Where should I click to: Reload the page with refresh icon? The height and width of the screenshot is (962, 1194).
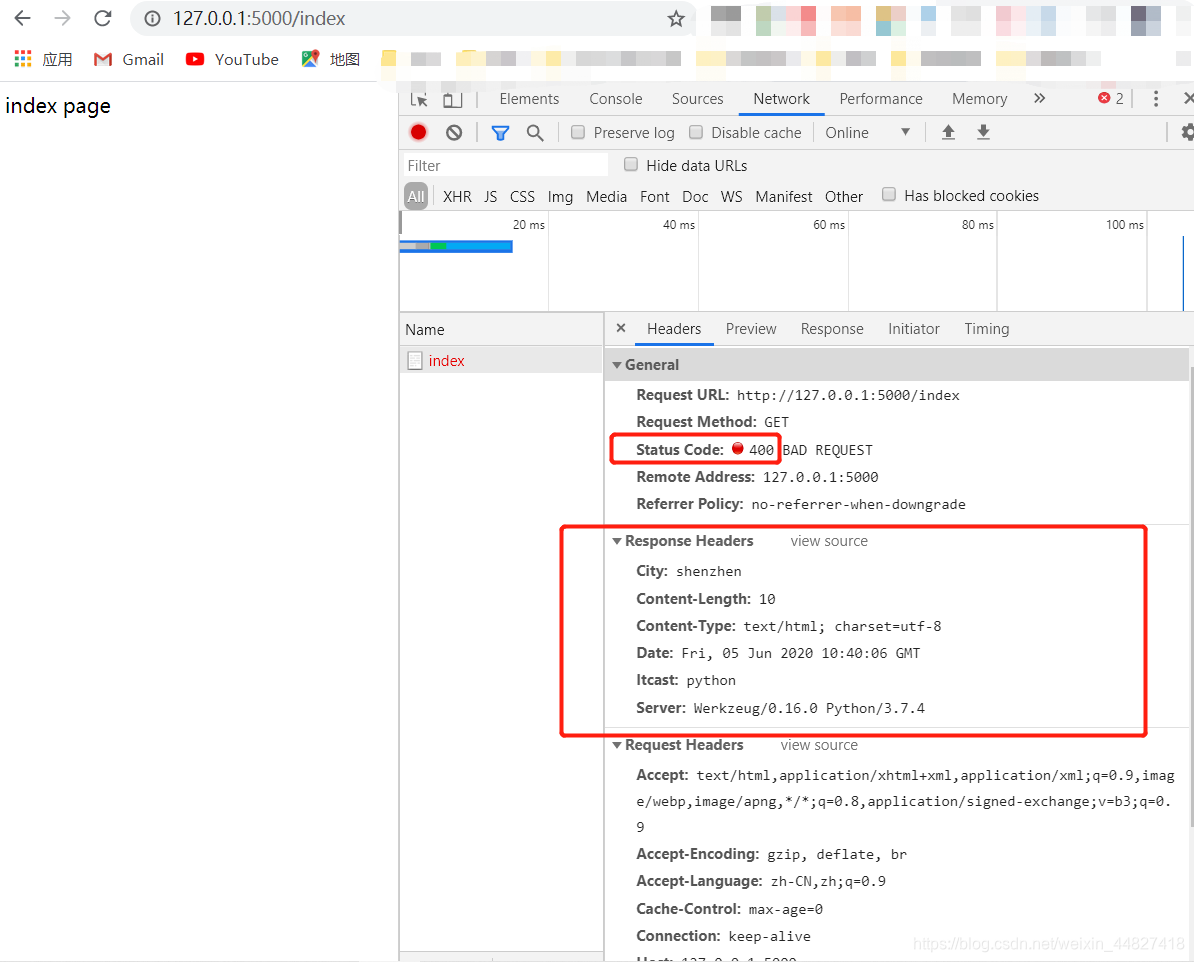coord(103,18)
